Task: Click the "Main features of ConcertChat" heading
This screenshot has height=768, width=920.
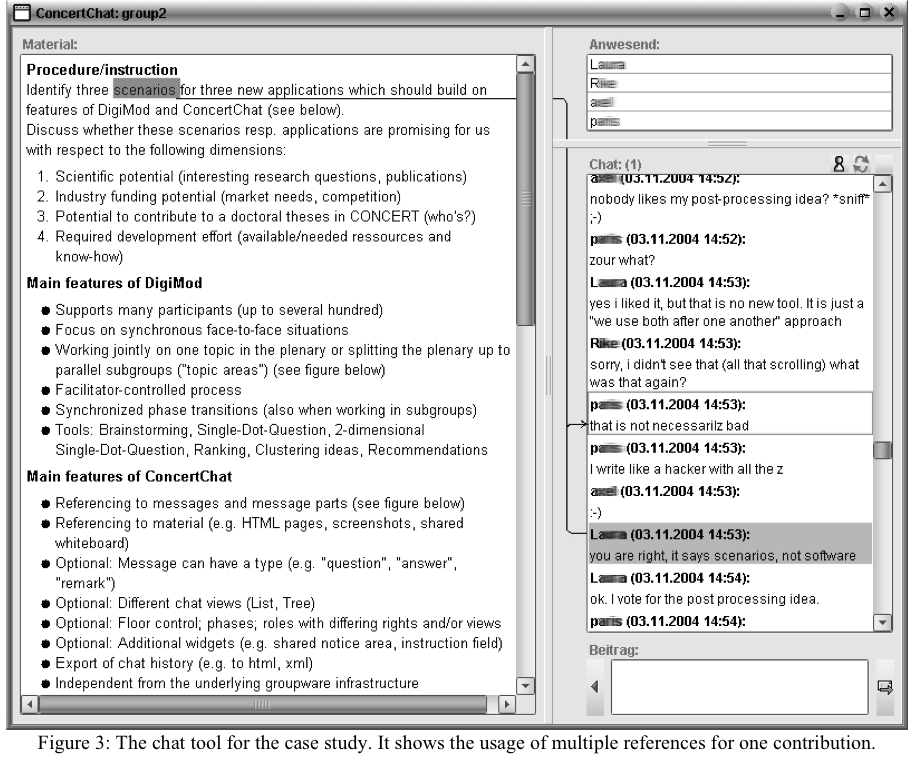Action: pyautogui.click(x=129, y=476)
